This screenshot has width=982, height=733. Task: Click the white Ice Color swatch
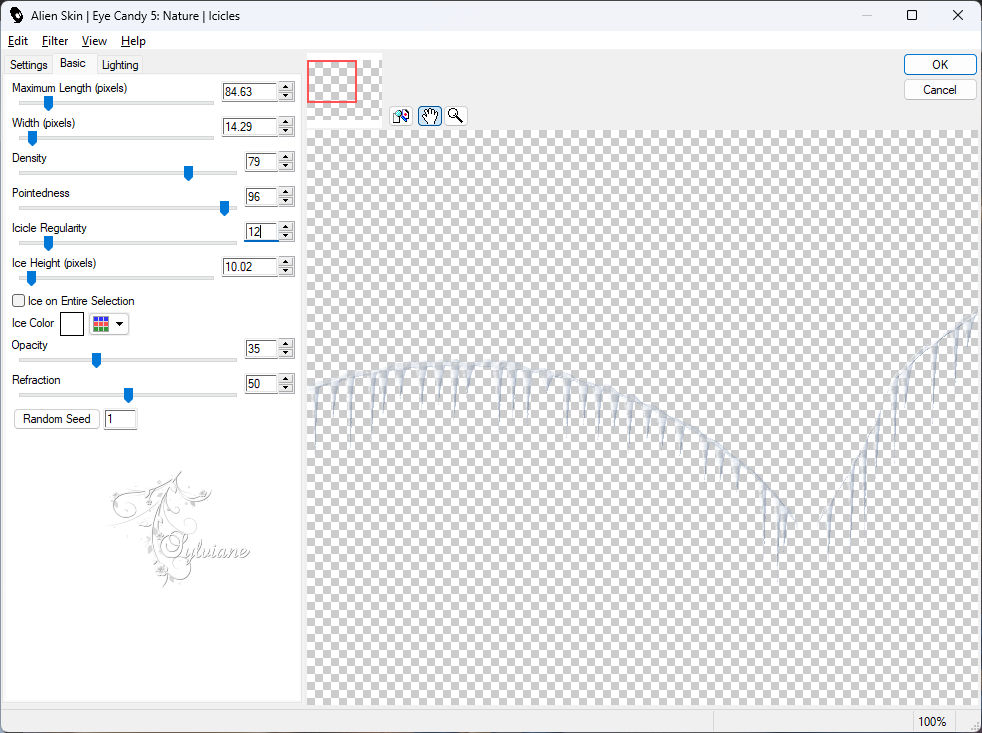coord(72,324)
